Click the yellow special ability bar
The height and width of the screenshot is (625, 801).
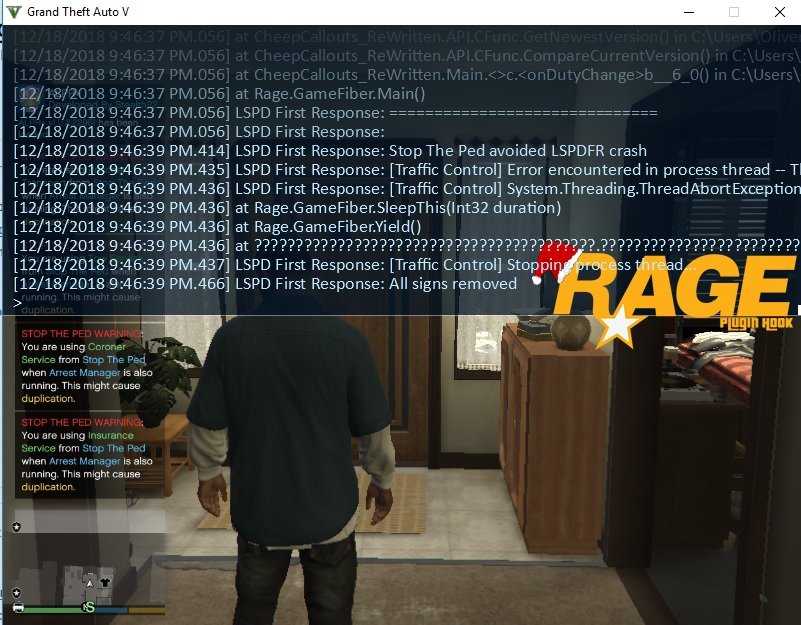(147, 610)
